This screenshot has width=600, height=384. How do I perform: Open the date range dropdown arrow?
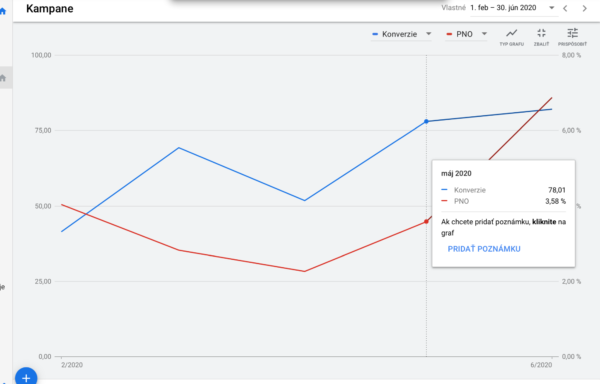point(551,8)
